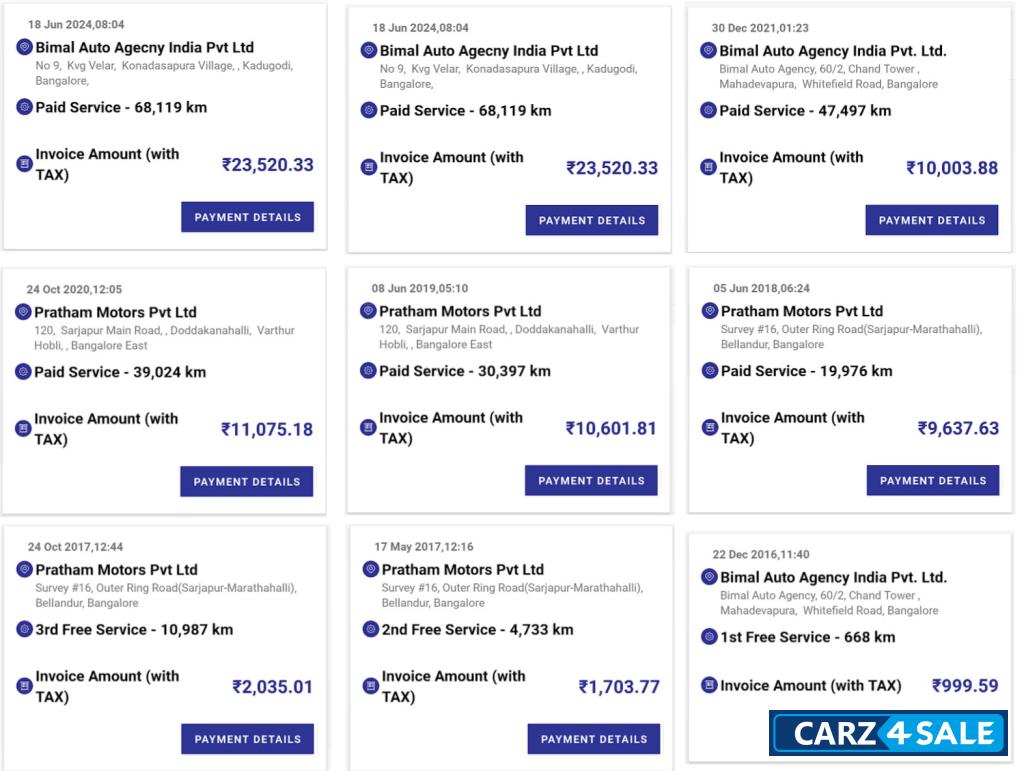This screenshot has width=1024, height=771.
Task: Open PAYMENT DETAILS for the ₹9,637.63 invoice
Action: [x=932, y=480]
